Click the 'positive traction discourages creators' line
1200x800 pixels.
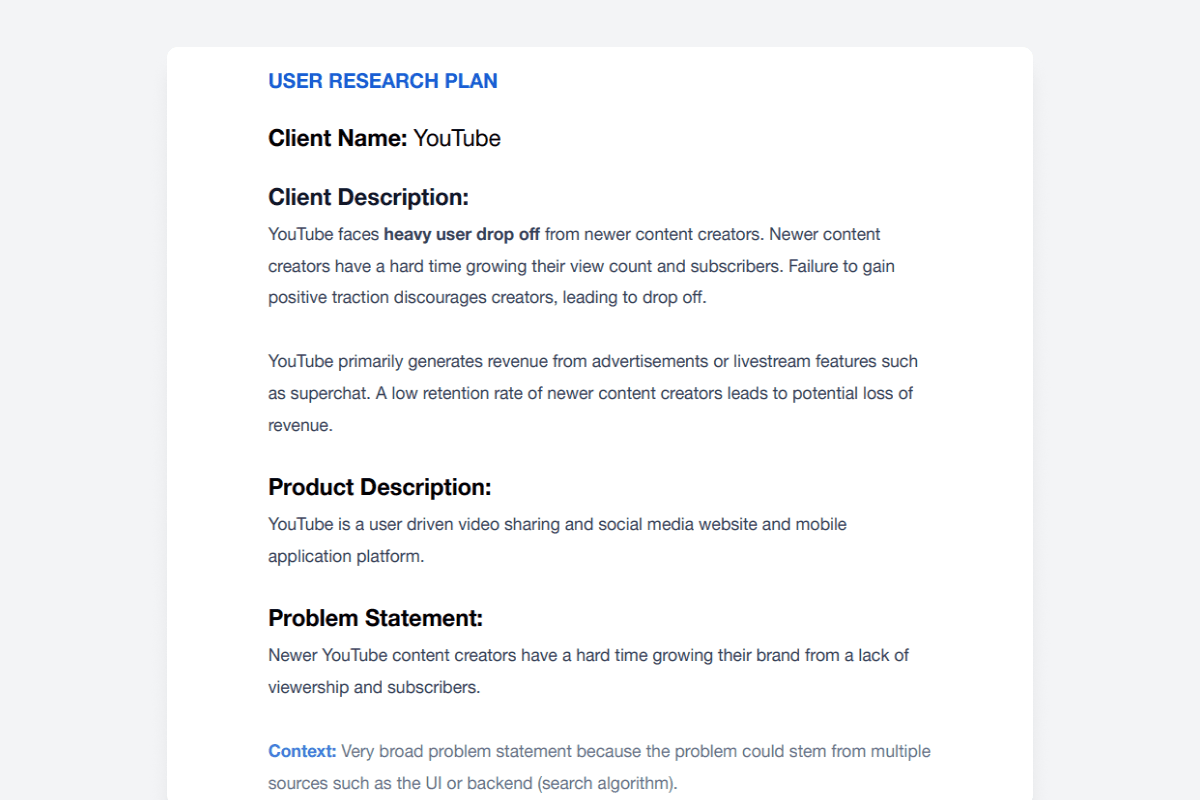pyautogui.click(x=487, y=298)
